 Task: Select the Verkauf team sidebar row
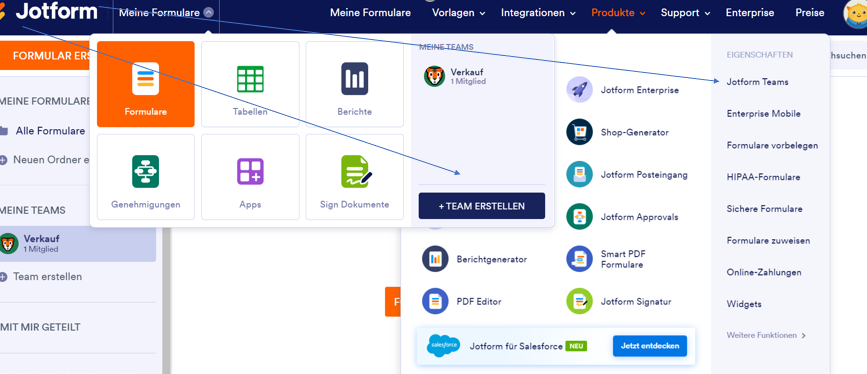78,243
